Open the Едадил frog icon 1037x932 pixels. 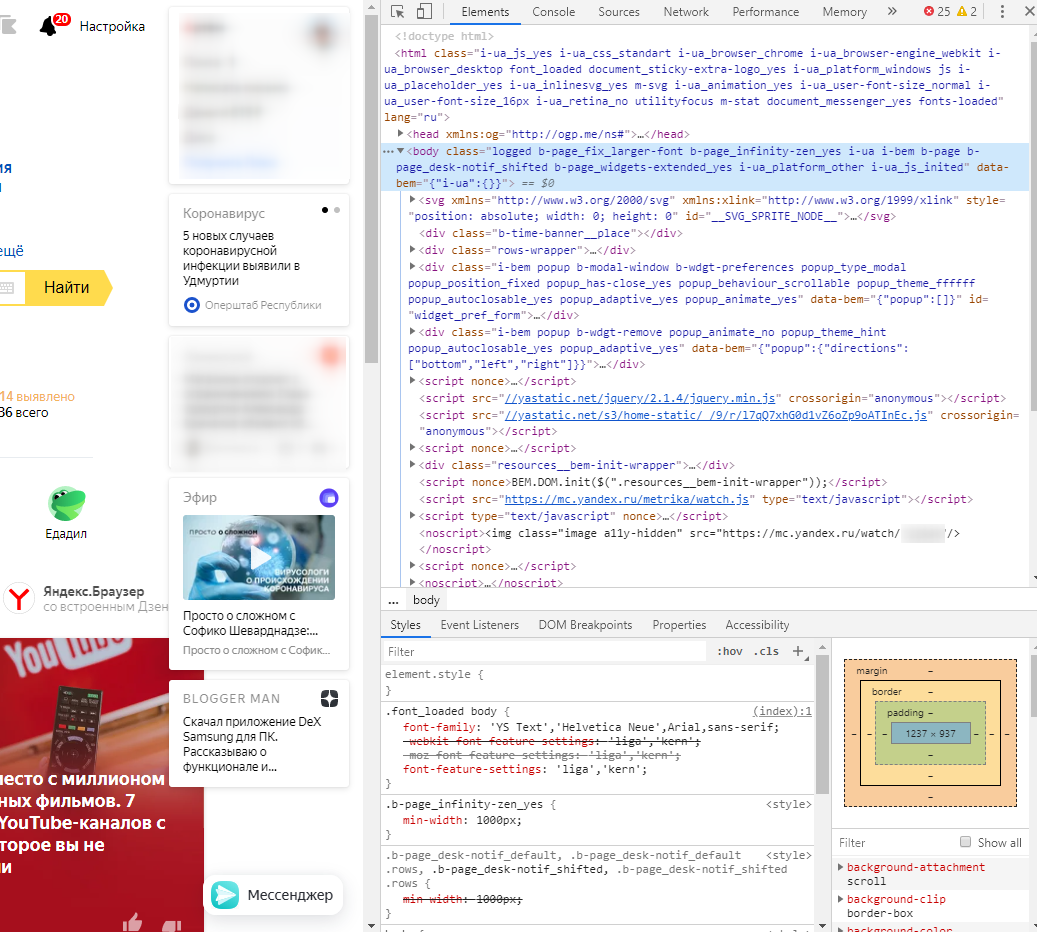tap(66, 503)
